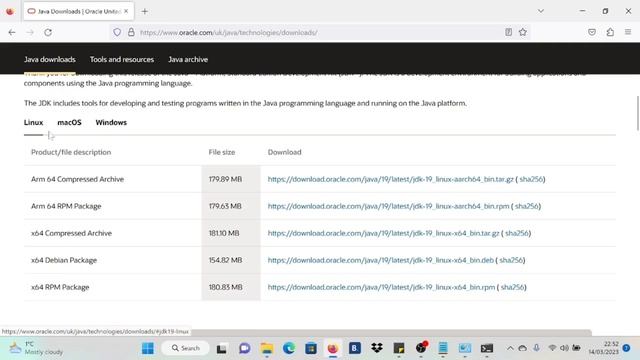This screenshot has width=640, height=360.
Task: Click the vertical page scrollbar thumb
Action: [638, 113]
